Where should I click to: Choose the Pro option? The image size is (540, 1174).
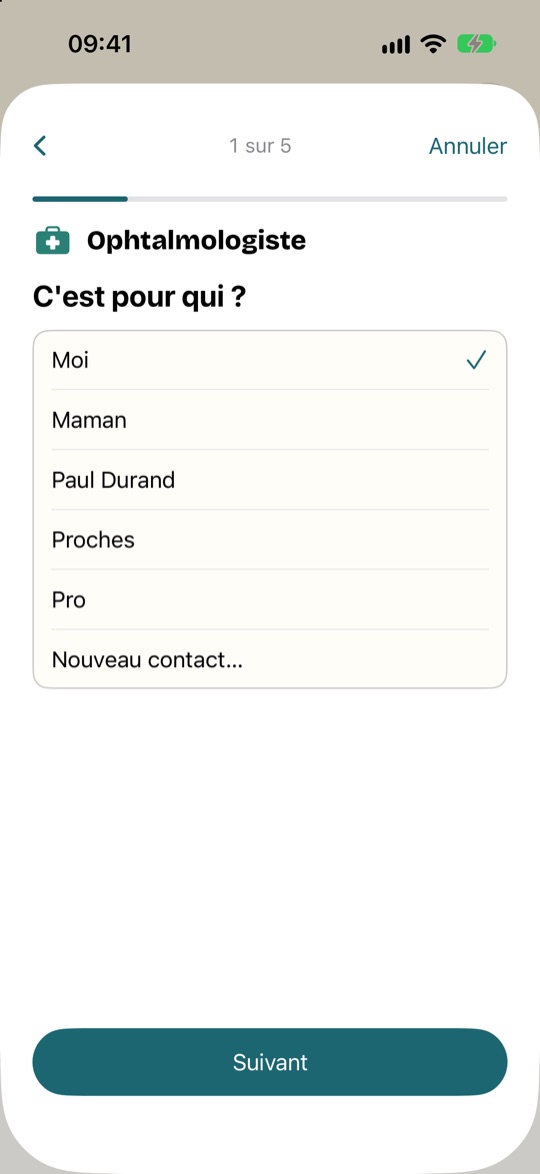coord(270,600)
